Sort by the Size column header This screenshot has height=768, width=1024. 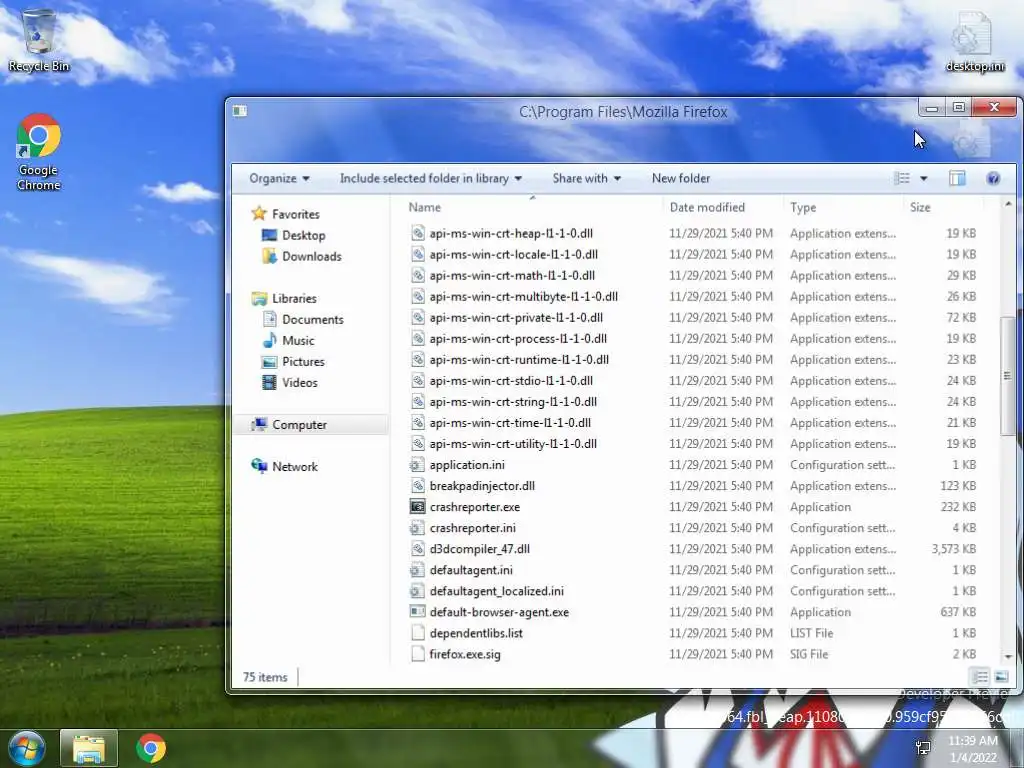[x=920, y=207]
